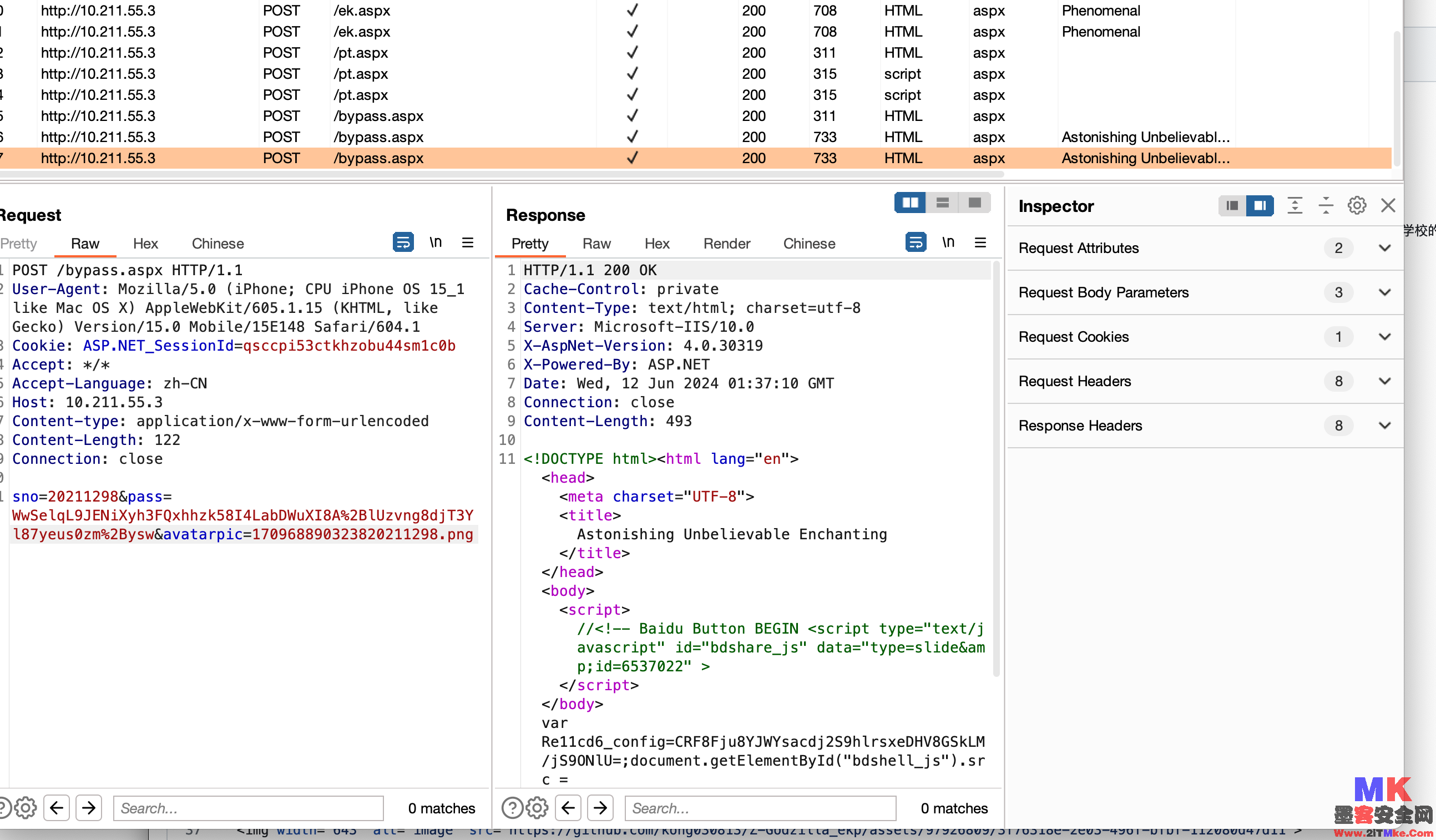Click the Request Body Parameters count badge 3

[1338, 292]
